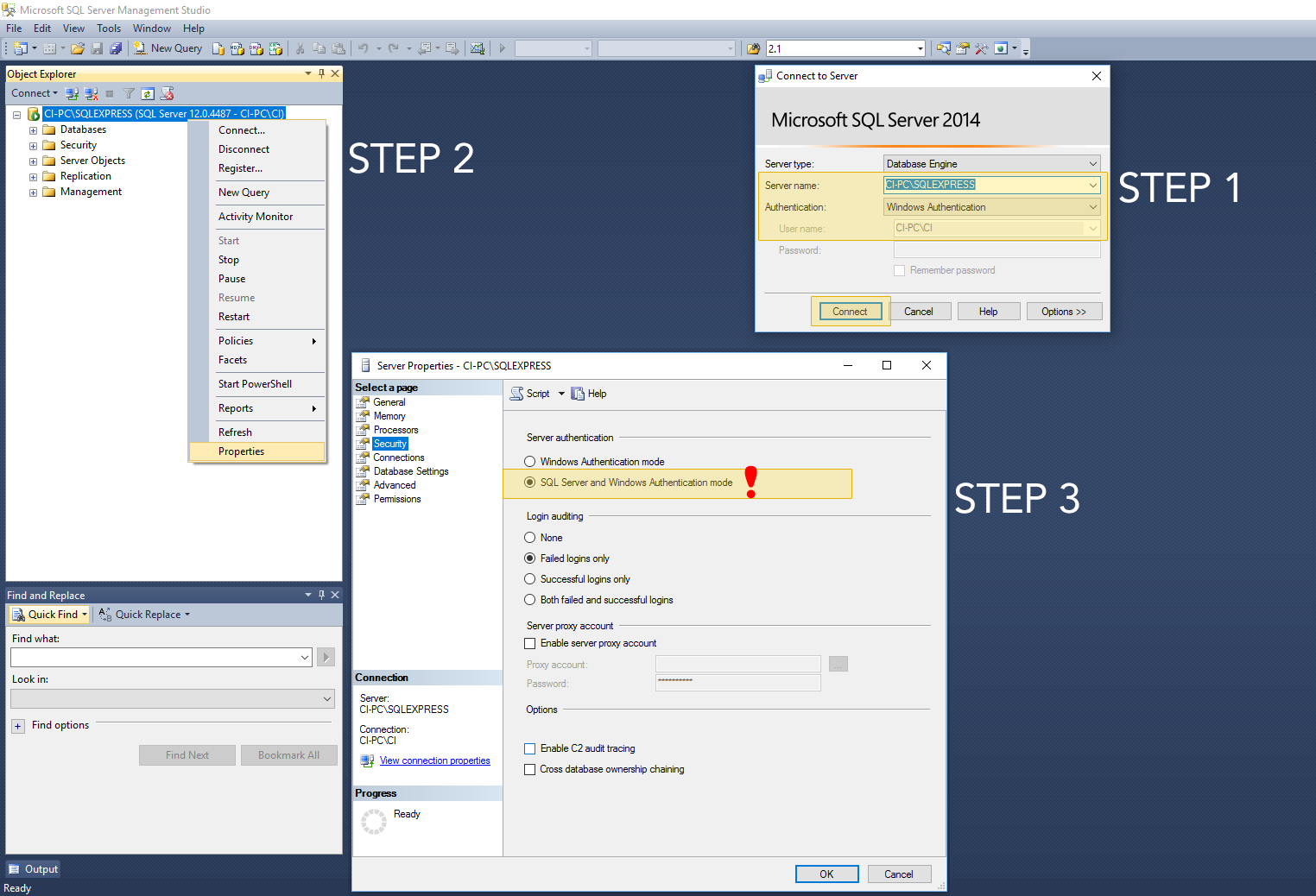Screen dimensions: 1316x896
Task: Click the Object Explorer magnifier toolbar icon
Action: click(944, 48)
